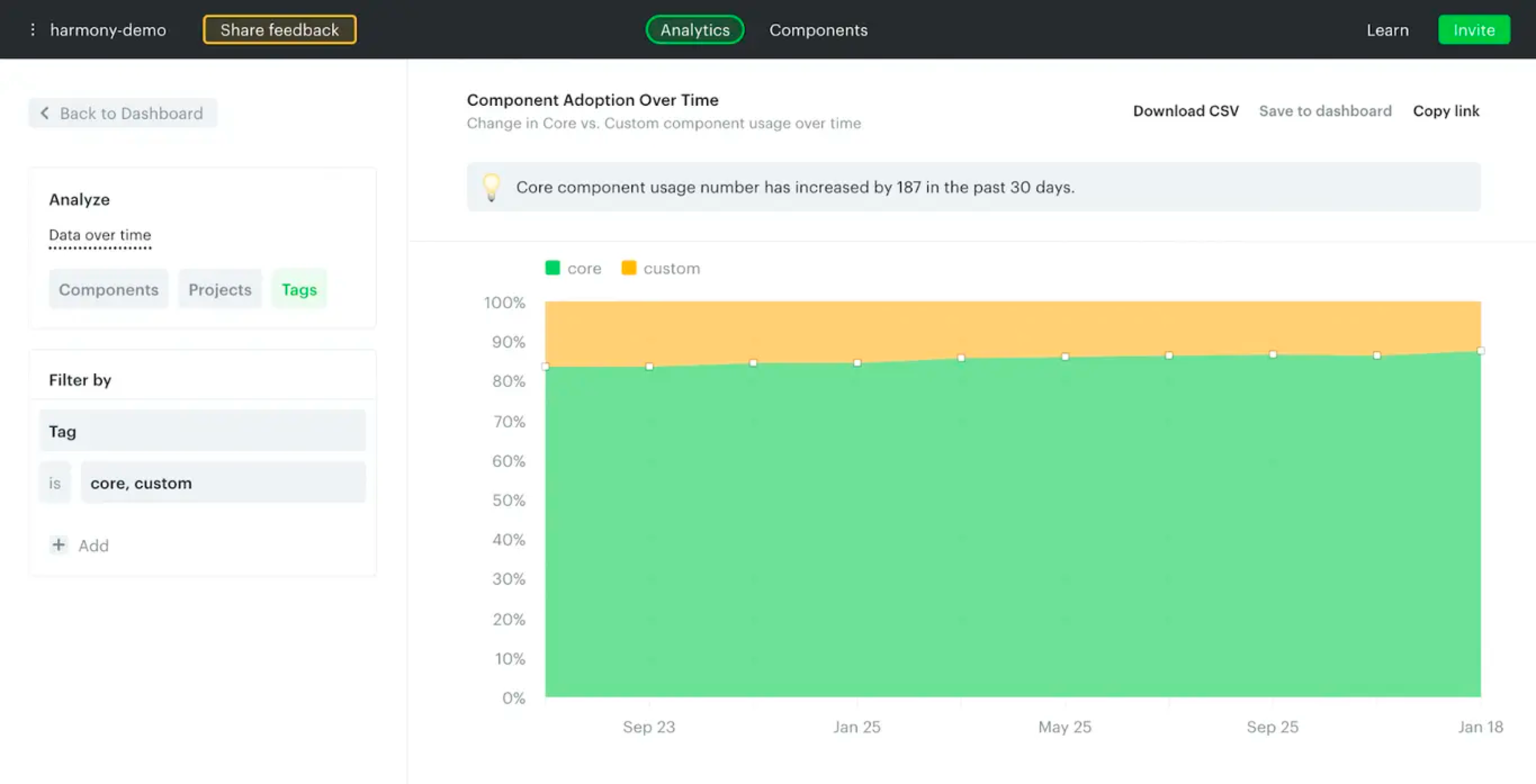Image resolution: width=1536 pixels, height=784 pixels.
Task: Click the Jan 18 chart data point
Action: [x=1480, y=351]
